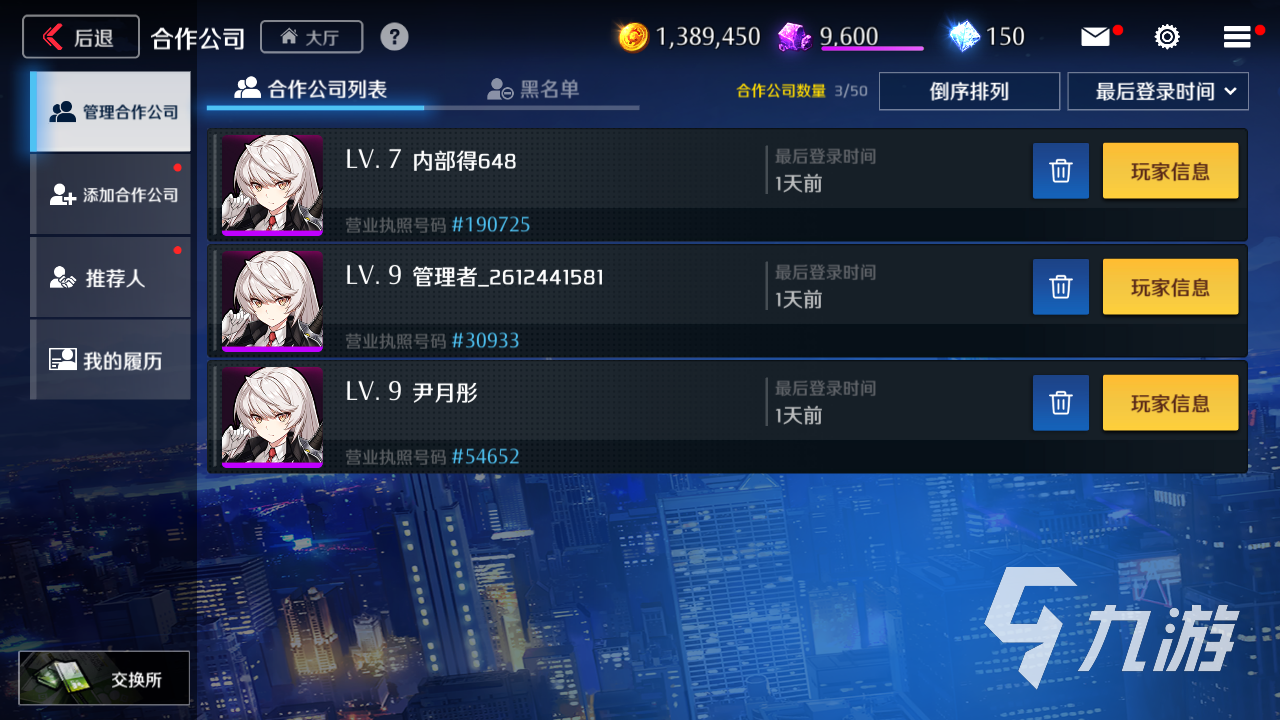This screenshot has width=1280, height=720.
Task: Click the question mark help icon
Action: click(394, 37)
